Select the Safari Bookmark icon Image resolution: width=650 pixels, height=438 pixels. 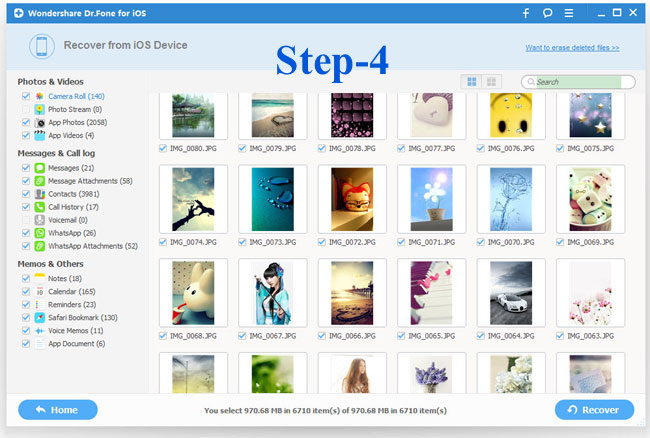point(39,317)
